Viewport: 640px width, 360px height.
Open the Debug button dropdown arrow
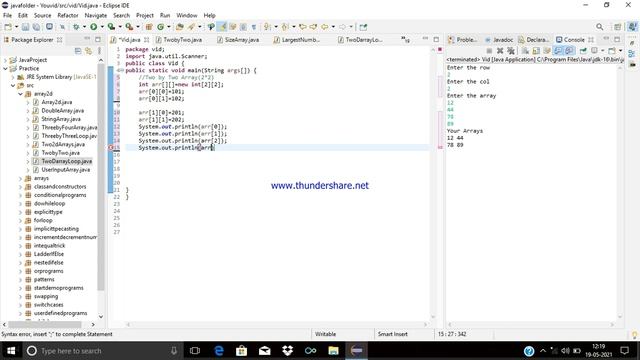point(84,27)
